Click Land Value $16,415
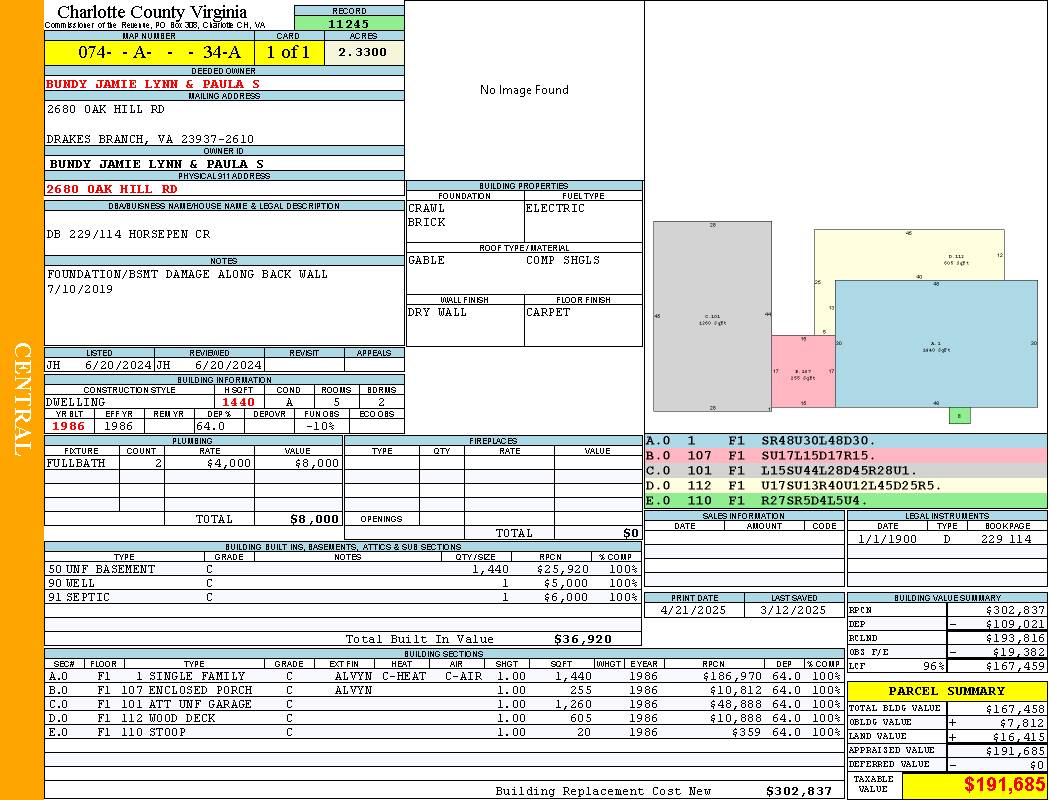The image size is (1050, 800). click(1019, 737)
